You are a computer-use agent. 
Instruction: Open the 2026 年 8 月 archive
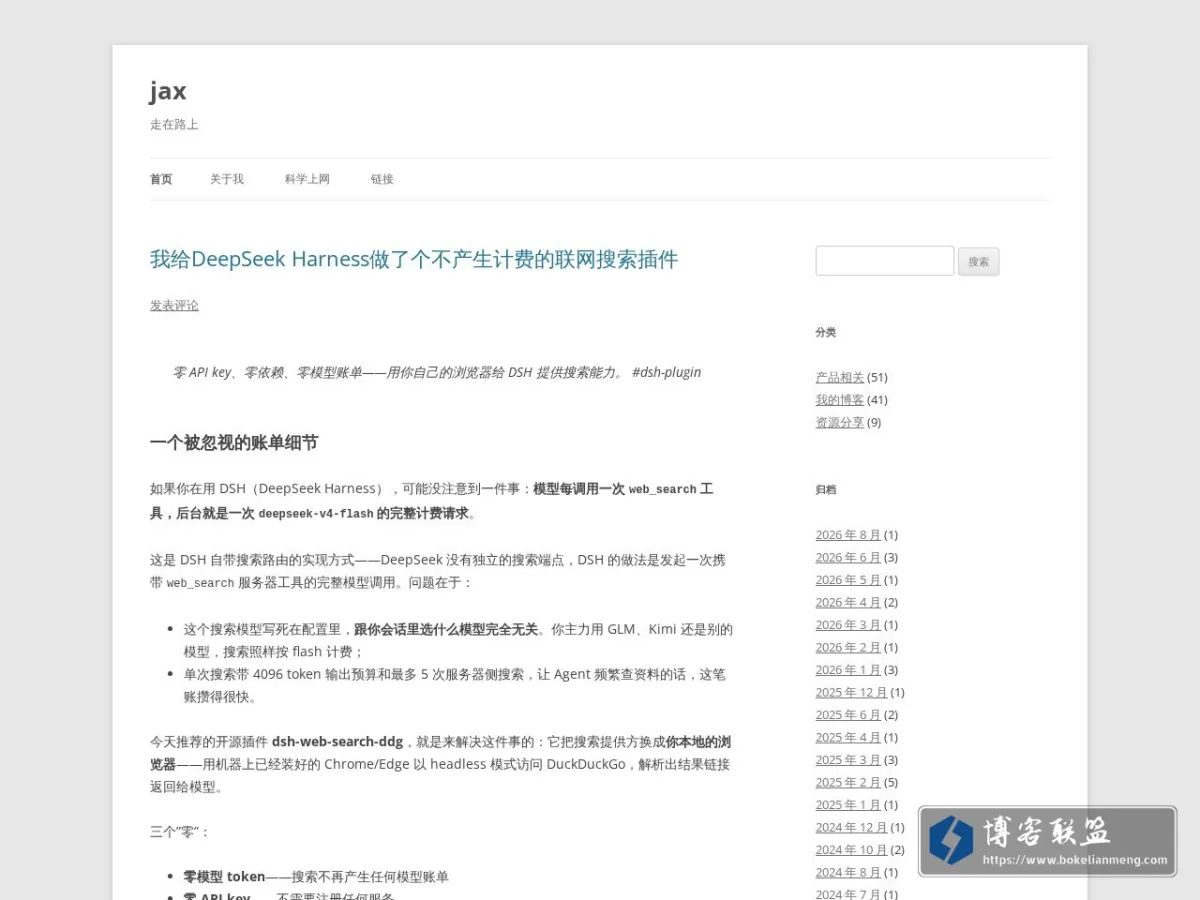coord(848,535)
